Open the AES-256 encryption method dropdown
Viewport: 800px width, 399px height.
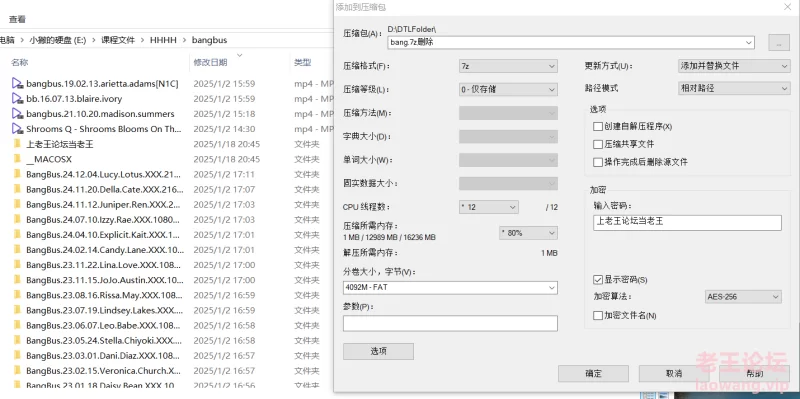[x=743, y=296]
